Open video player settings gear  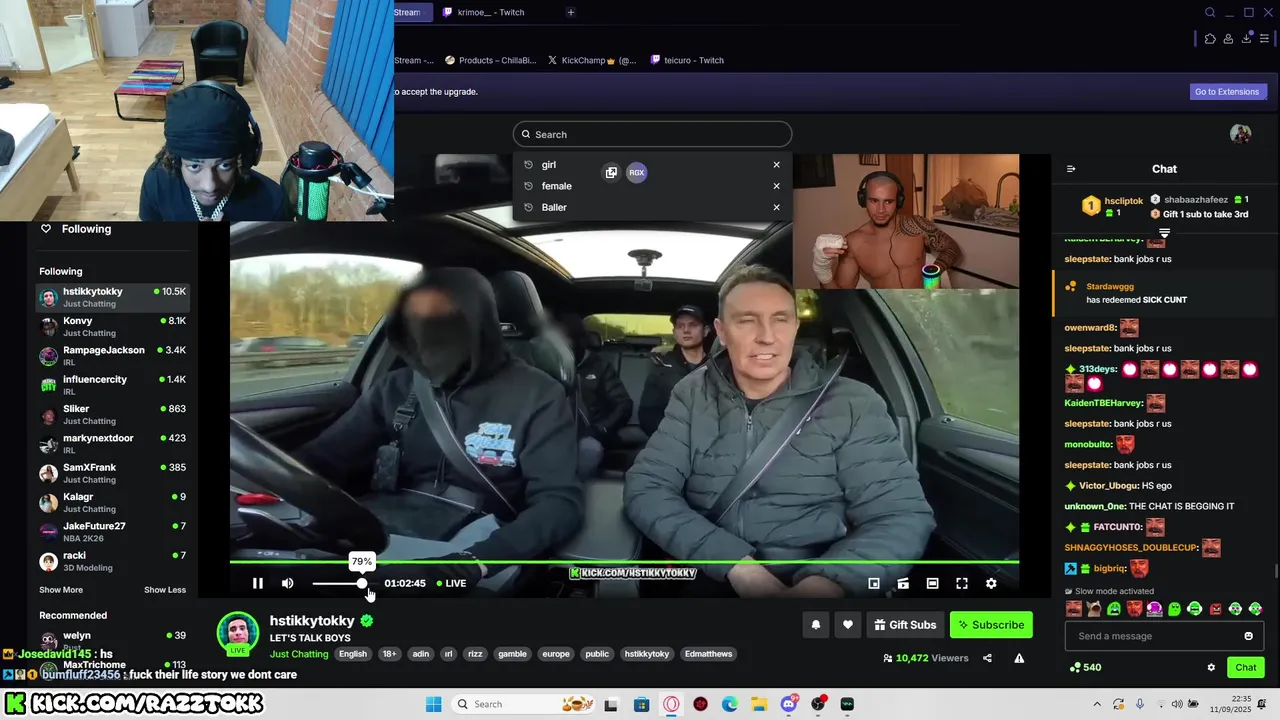[x=991, y=583]
